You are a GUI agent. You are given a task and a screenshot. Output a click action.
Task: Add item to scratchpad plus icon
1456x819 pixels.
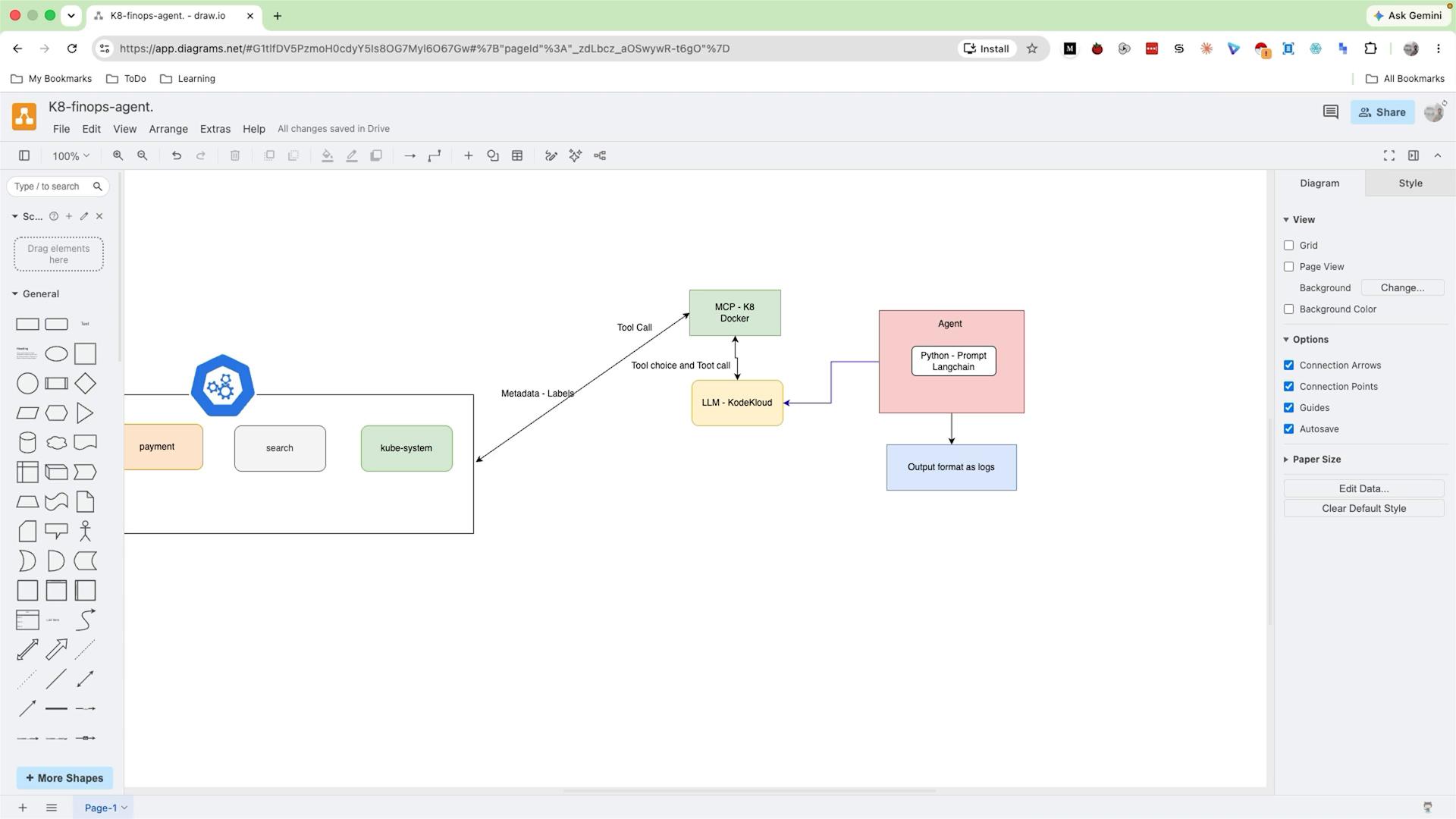(69, 216)
